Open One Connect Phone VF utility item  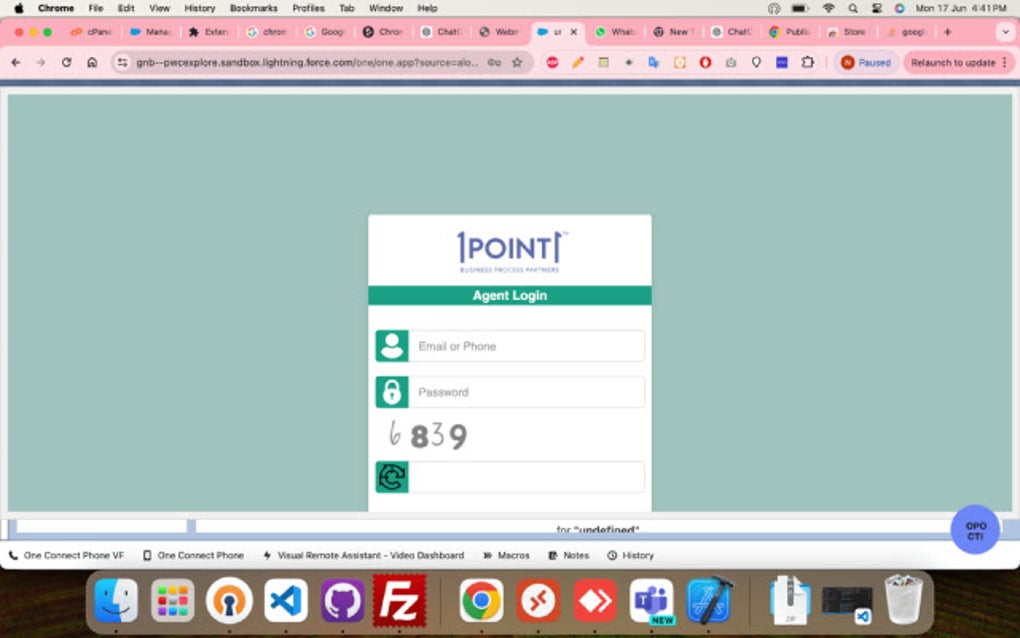(66, 555)
